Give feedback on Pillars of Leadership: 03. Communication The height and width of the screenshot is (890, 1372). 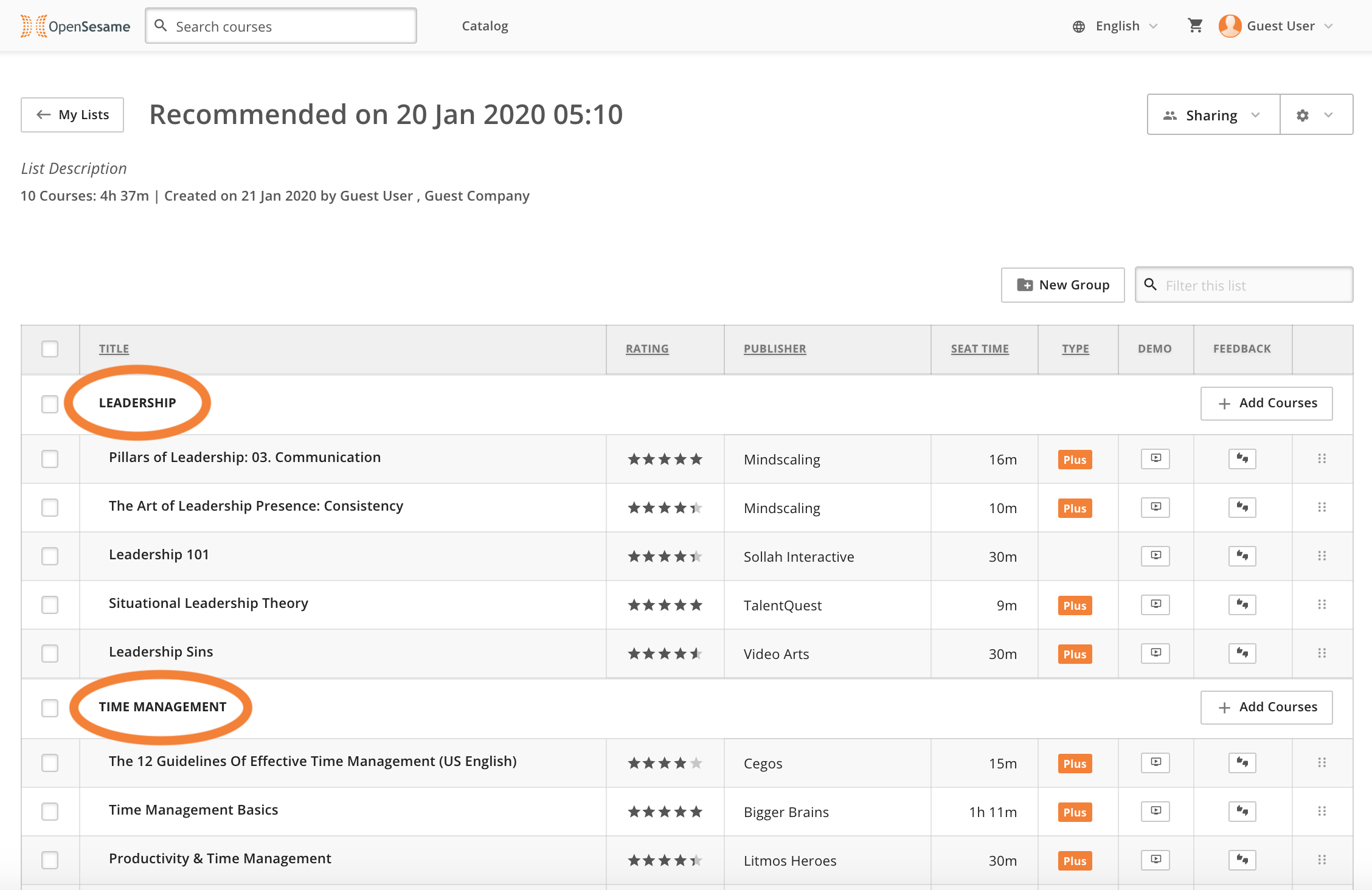pyautogui.click(x=1242, y=458)
